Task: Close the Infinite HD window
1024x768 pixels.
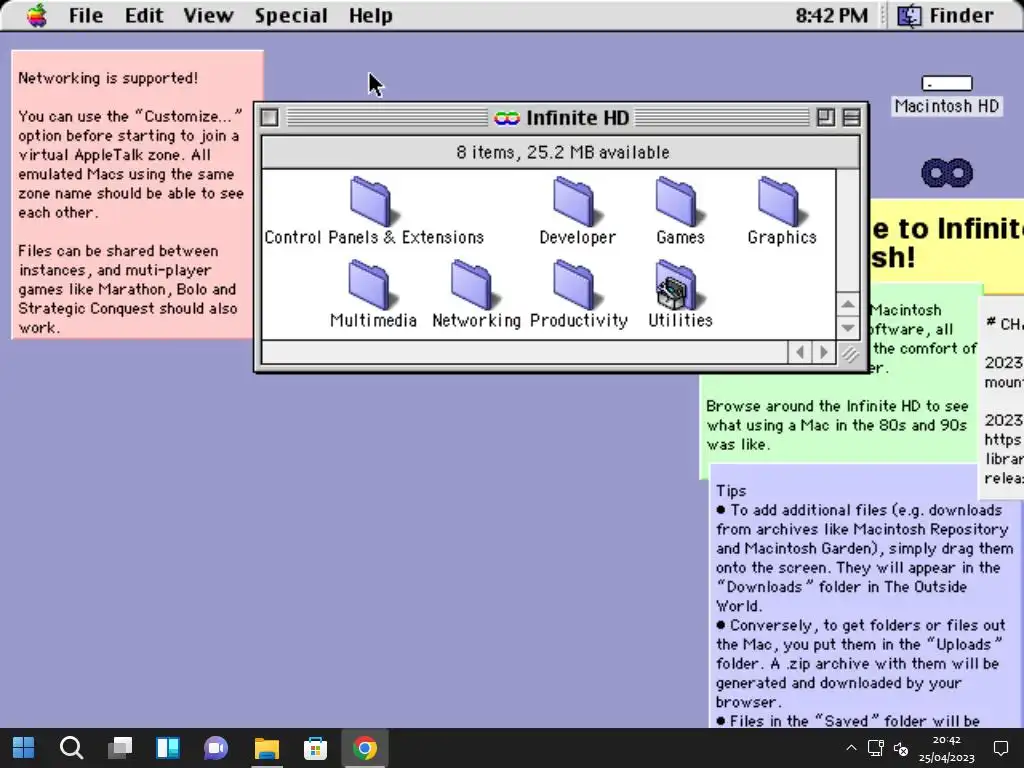Action: (x=269, y=118)
